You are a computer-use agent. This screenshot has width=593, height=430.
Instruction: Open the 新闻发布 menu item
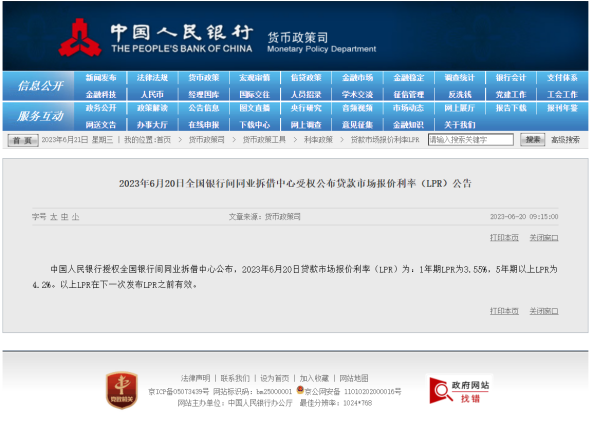[x=101, y=78]
